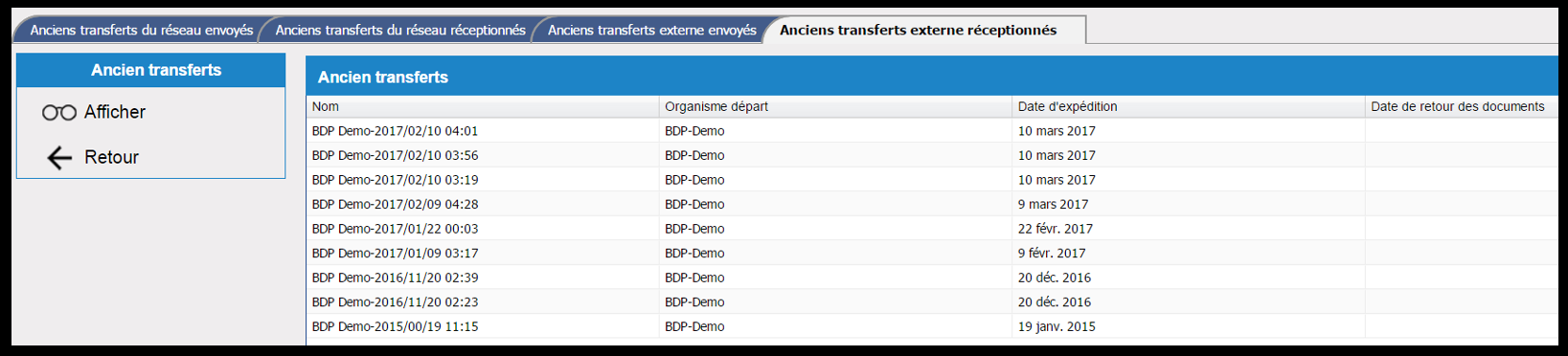This screenshot has height=356, width=1568.
Task: Select the row dated 22 févr. 2017
Action: (x=932, y=229)
